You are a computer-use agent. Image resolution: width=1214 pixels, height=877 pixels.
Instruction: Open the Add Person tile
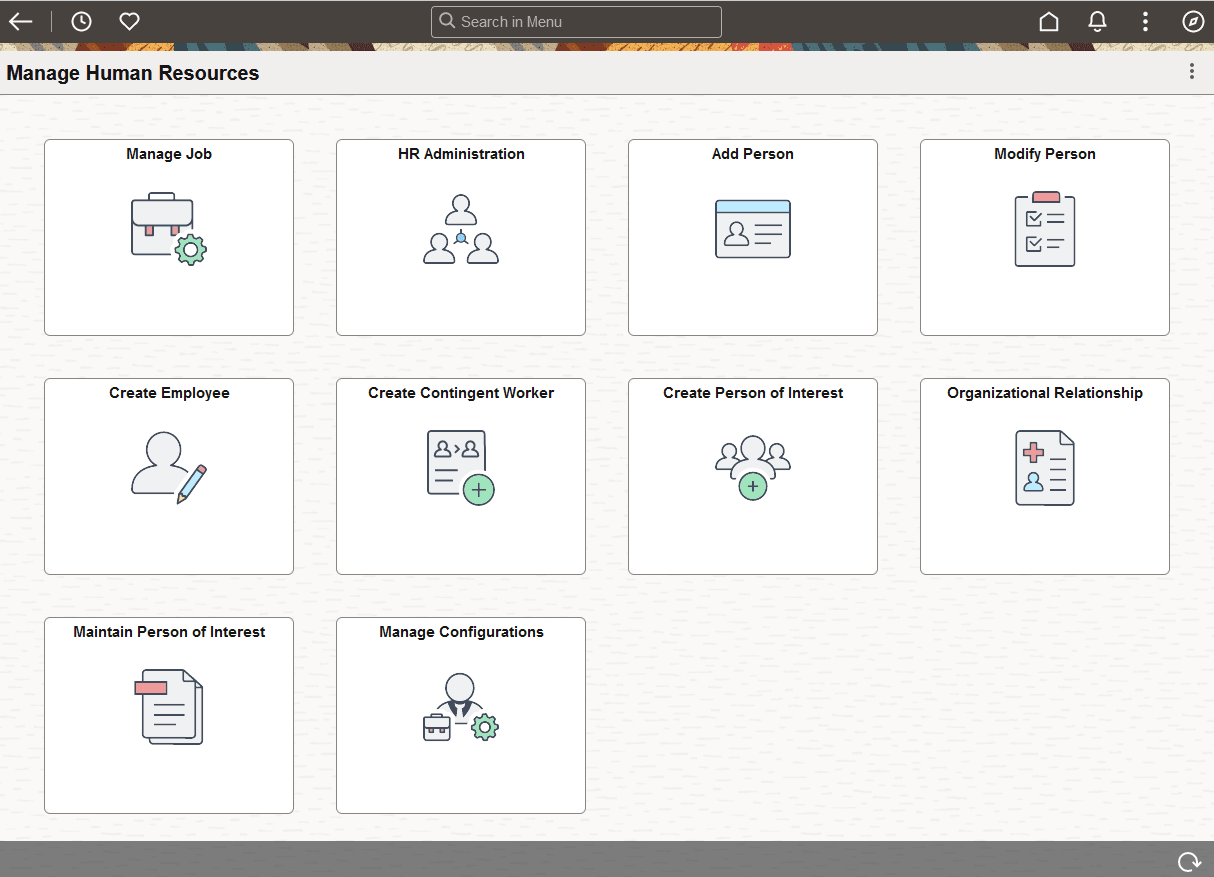point(752,237)
